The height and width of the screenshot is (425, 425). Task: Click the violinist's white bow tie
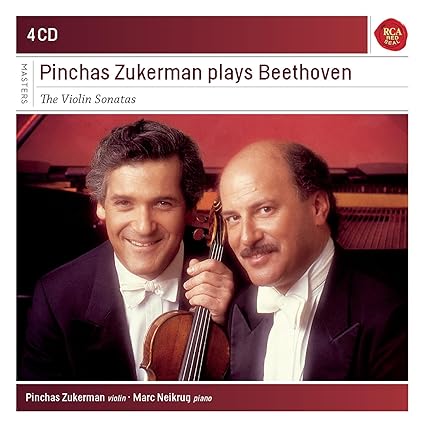point(147,289)
